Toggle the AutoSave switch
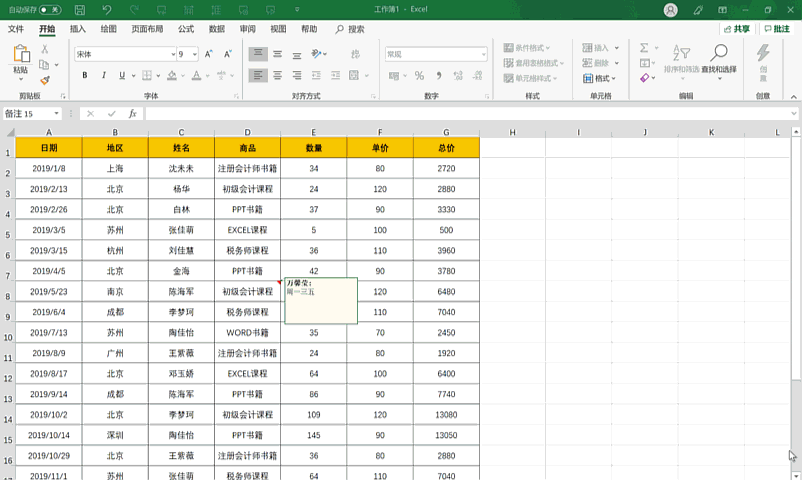This screenshot has width=802, height=480. 50,9
